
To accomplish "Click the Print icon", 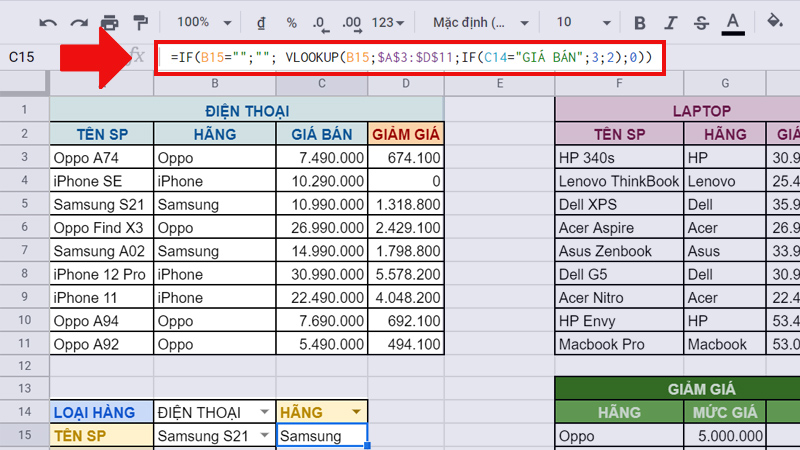I will click(x=109, y=22).
